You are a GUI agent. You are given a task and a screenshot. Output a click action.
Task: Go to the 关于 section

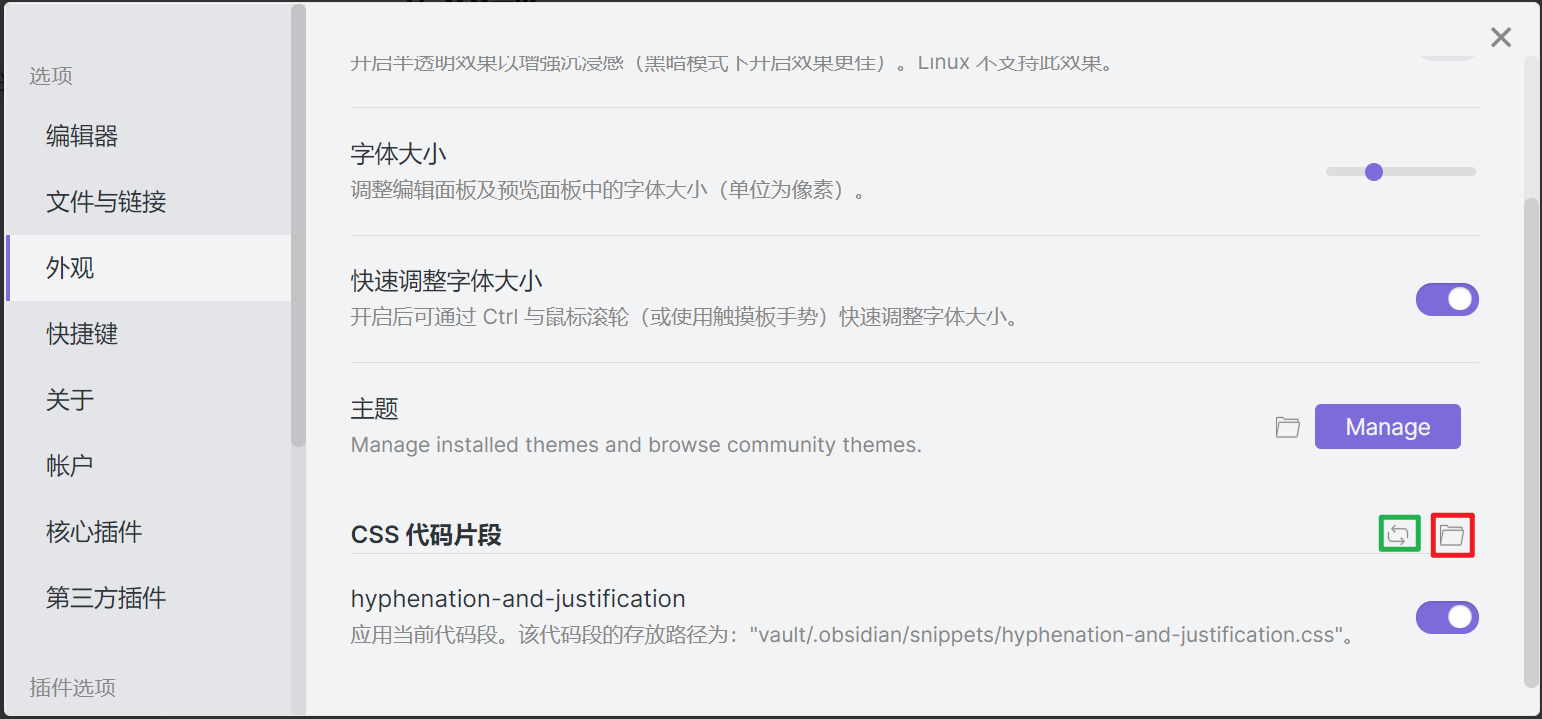(70, 400)
